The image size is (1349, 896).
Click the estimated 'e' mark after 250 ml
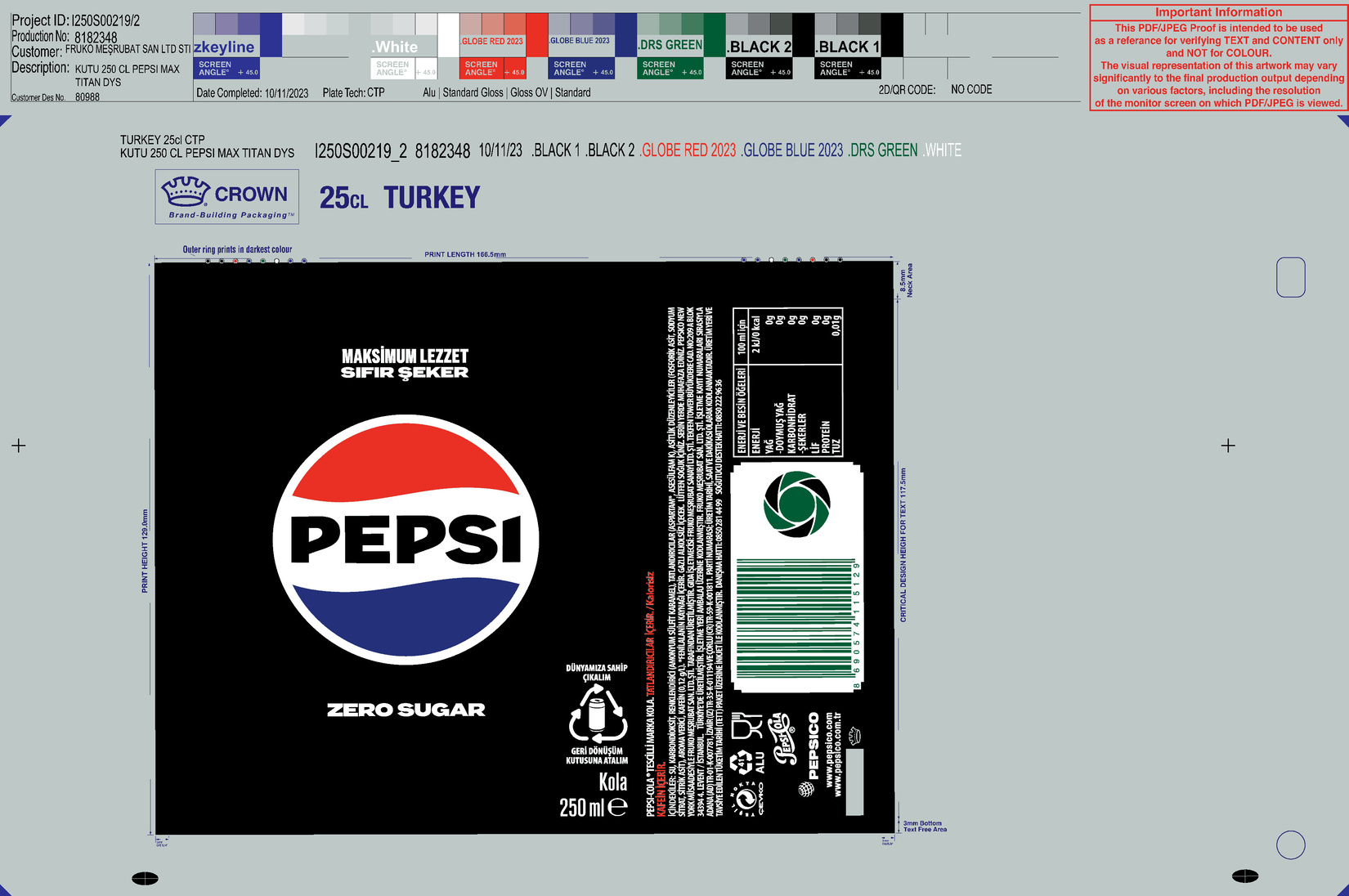click(x=618, y=807)
